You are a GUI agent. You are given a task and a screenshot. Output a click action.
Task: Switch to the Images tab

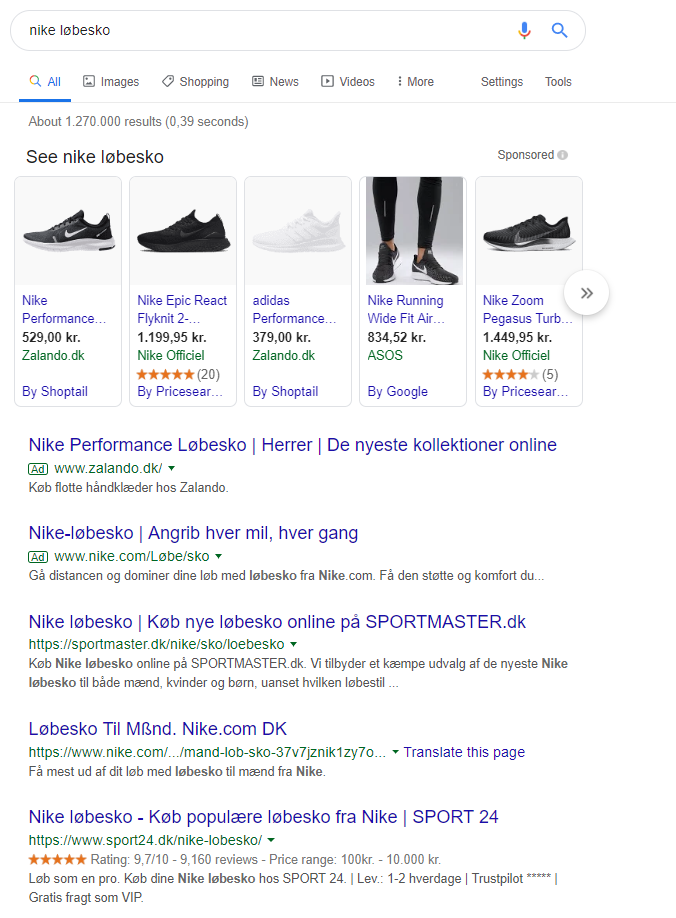click(111, 81)
